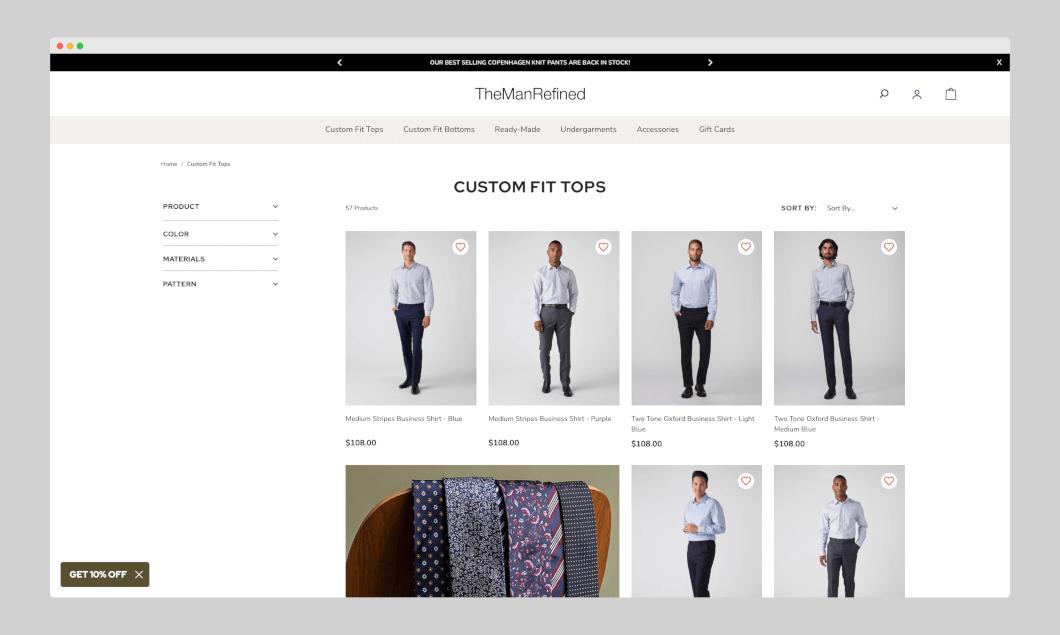Close the Get 10% Off popup
Viewport: 1060px width, 635px height.
(139, 574)
